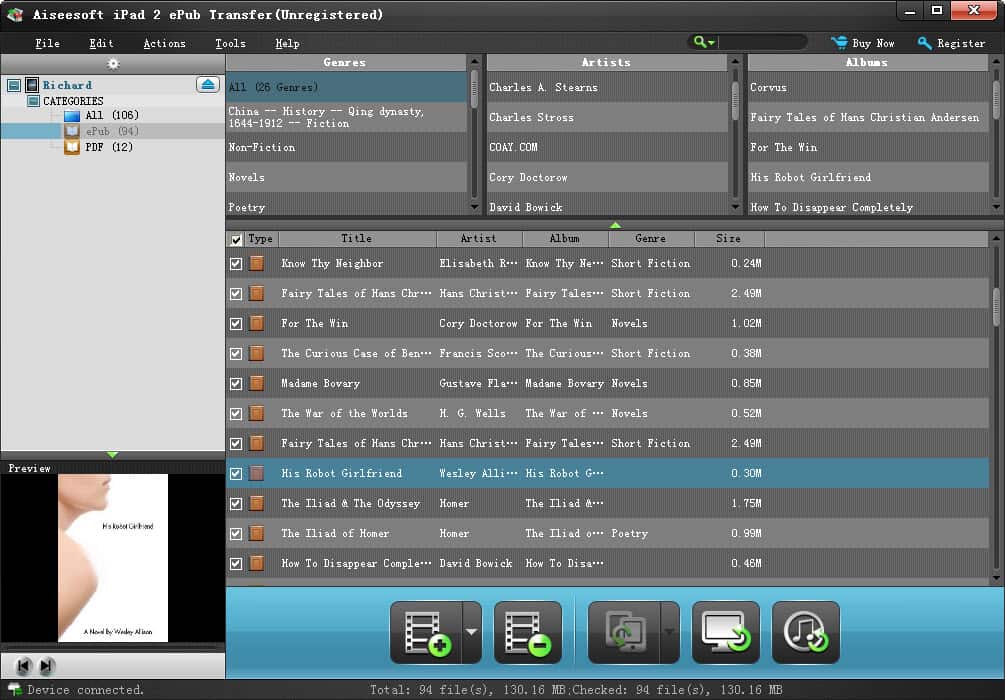1005x700 pixels.
Task: Click the Artists list scroll up arrow
Action: tap(735, 62)
